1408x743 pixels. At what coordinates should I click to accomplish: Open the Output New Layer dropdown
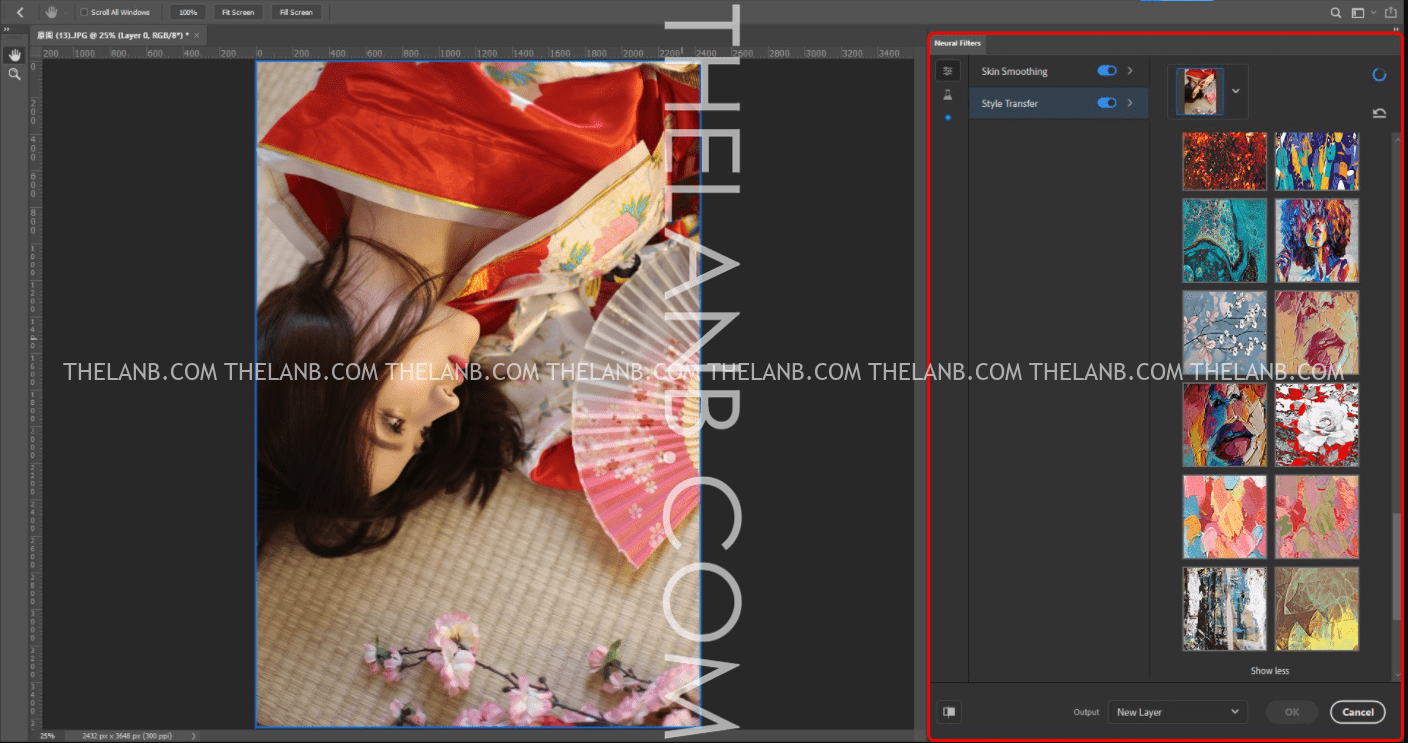tap(1177, 712)
